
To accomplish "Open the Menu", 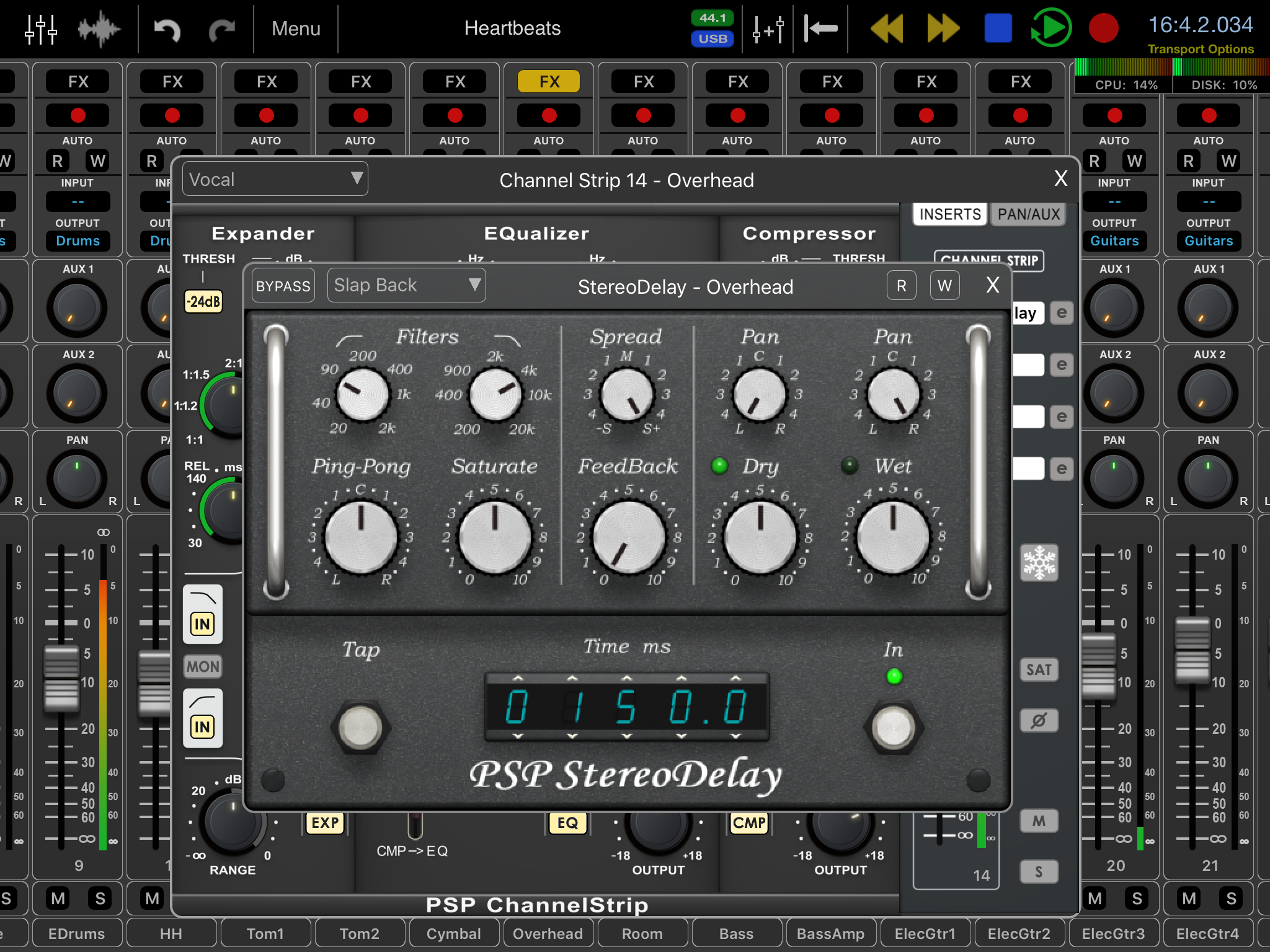I will pos(296,29).
